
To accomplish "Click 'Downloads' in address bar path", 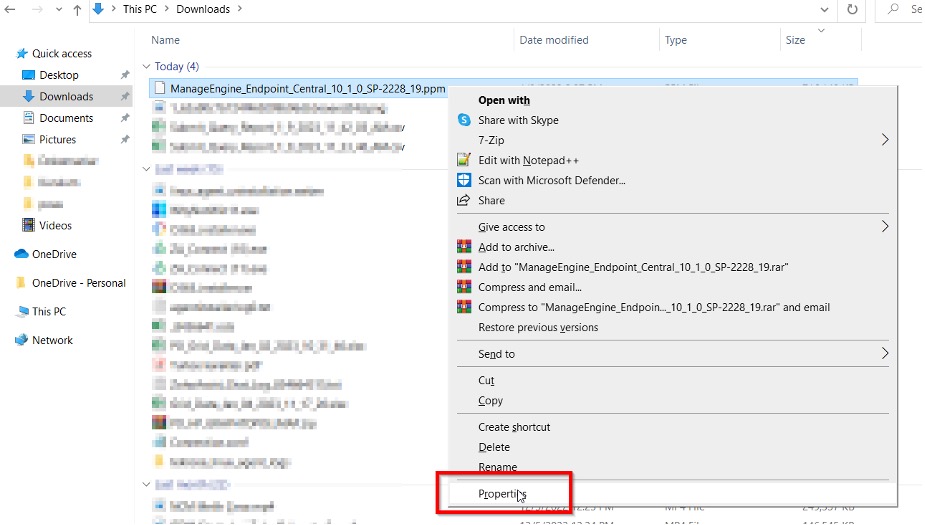I will pos(203,9).
